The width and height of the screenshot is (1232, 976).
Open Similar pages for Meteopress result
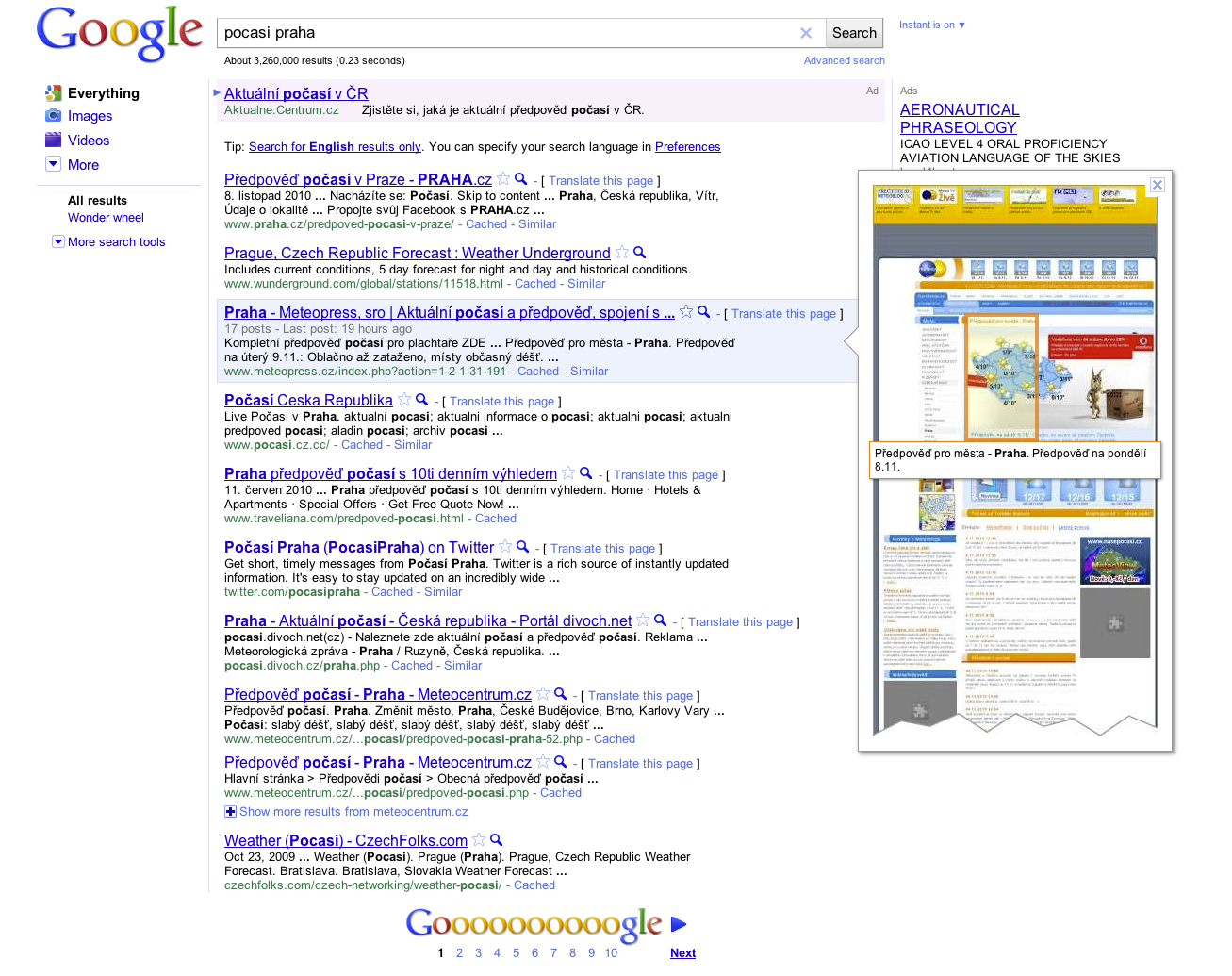(589, 371)
